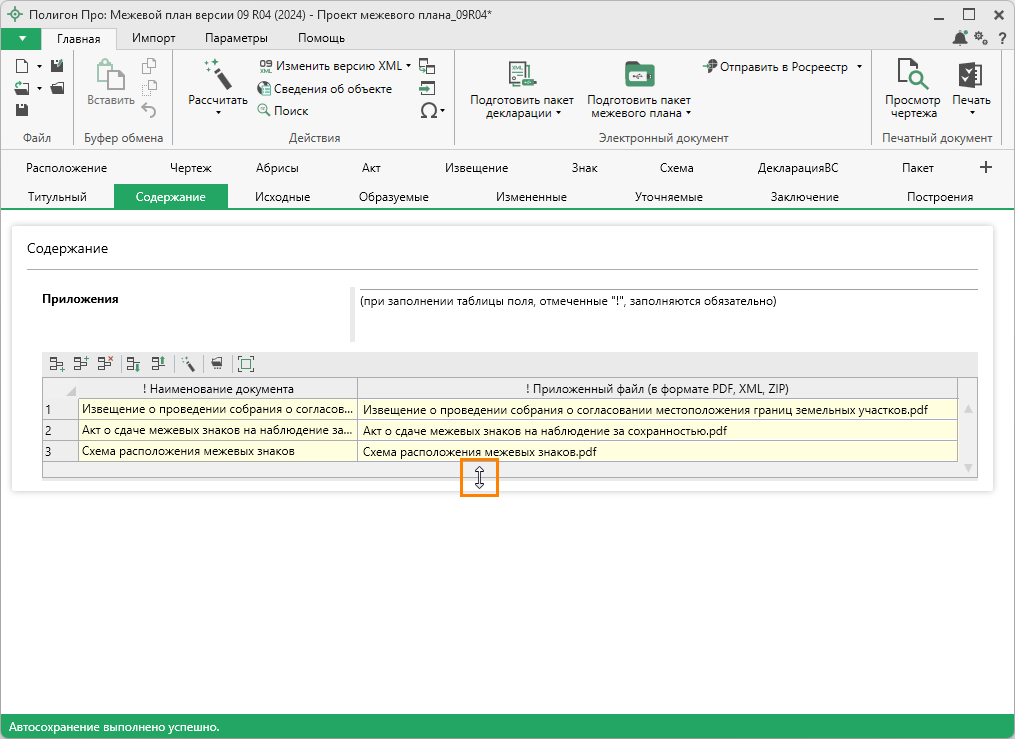
Task: Open dropdown next to Отправить в Росреестр
Action: [859, 67]
